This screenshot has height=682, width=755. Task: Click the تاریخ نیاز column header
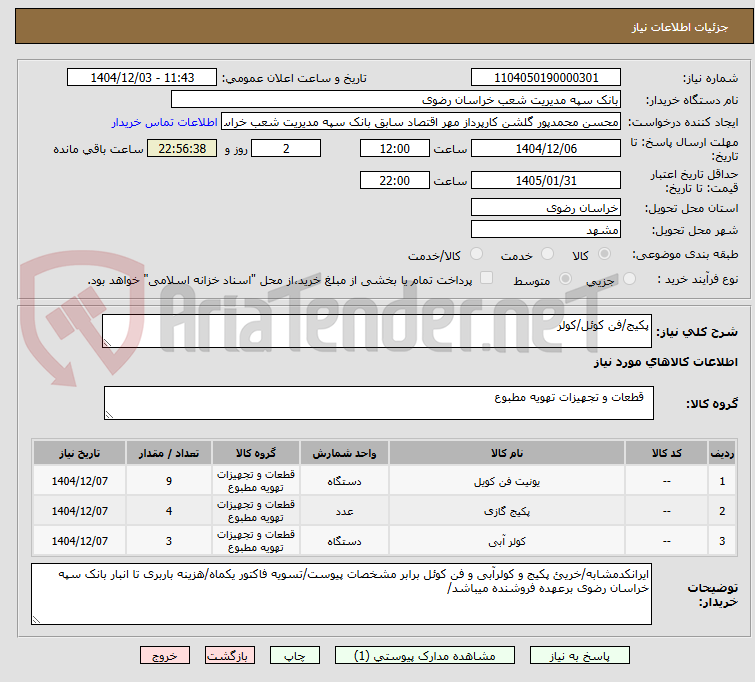point(79,453)
